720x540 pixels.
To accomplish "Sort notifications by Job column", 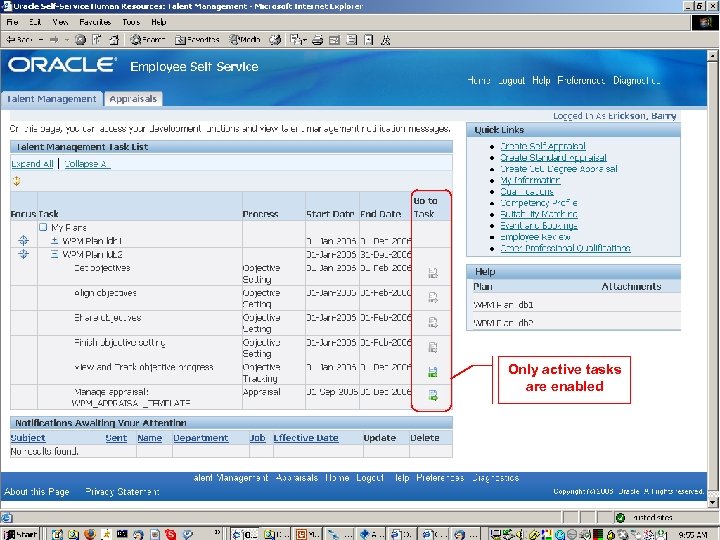I will click(258, 438).
